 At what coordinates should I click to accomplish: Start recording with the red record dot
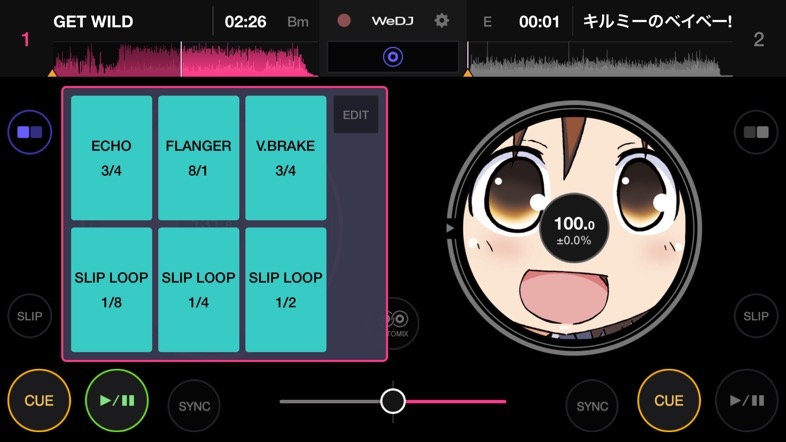click(344, 21)
